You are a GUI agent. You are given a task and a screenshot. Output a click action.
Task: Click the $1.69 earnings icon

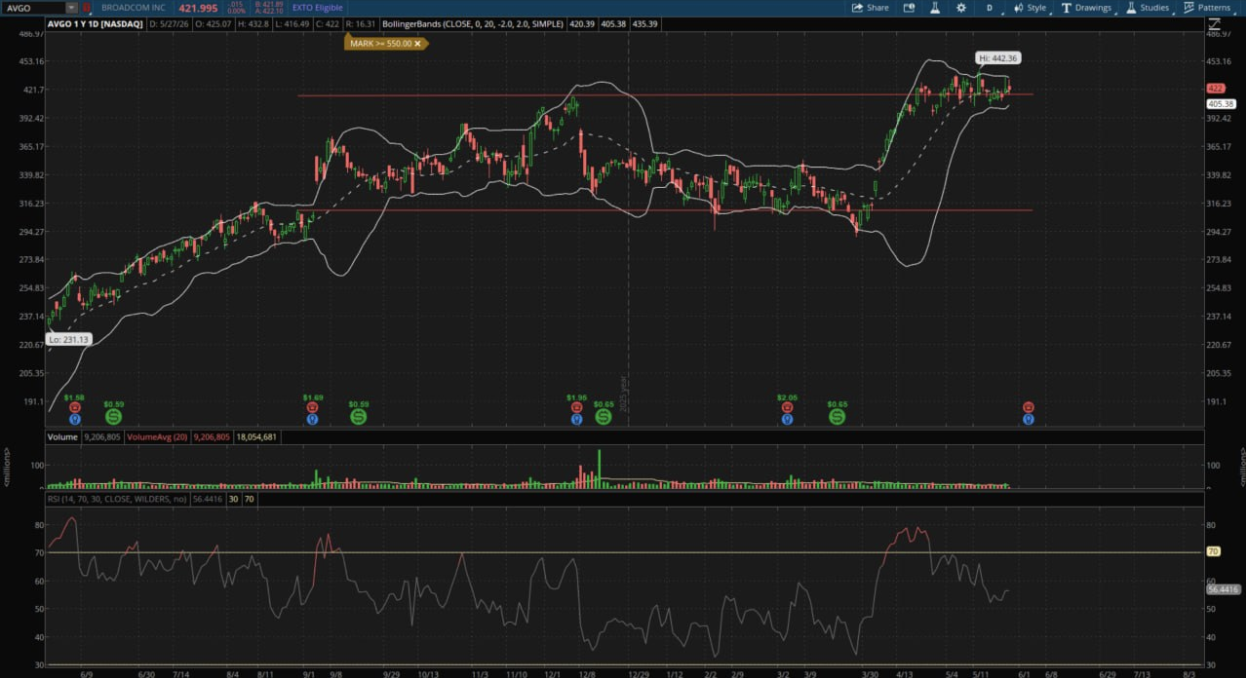[312, 408]
